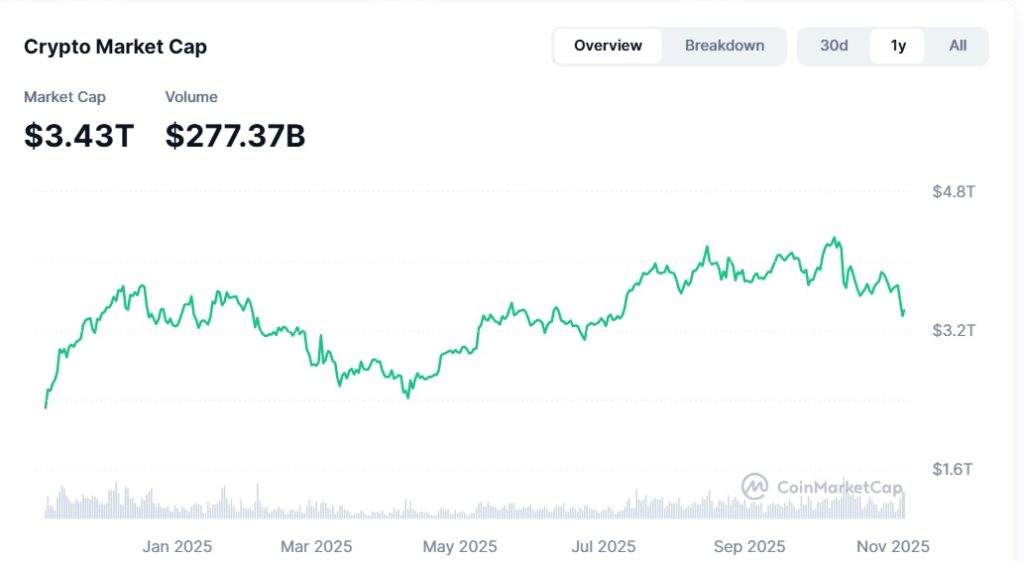1024x561 pixels.
Task: Click the Market Cap label
Action: (65, 97)
